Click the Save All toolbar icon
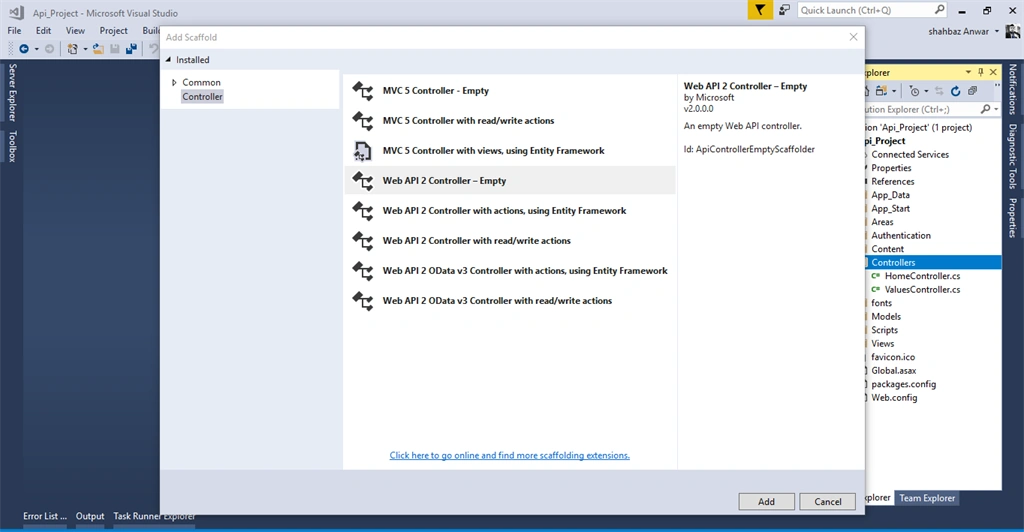The image size is (1024, 532). tap(131, 49)
